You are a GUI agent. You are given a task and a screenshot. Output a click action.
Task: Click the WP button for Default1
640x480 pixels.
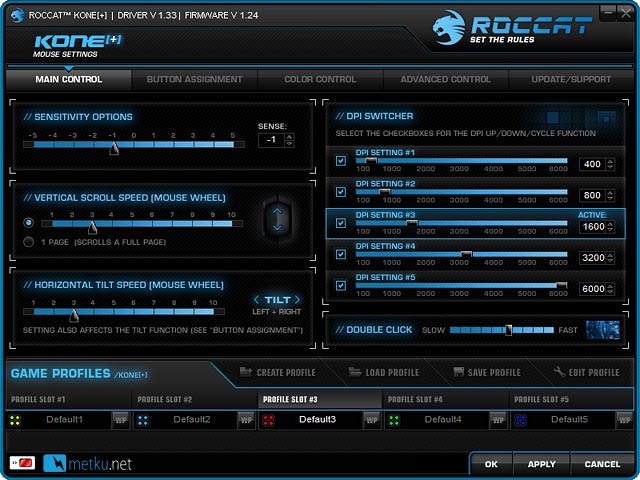coord(120,420)
